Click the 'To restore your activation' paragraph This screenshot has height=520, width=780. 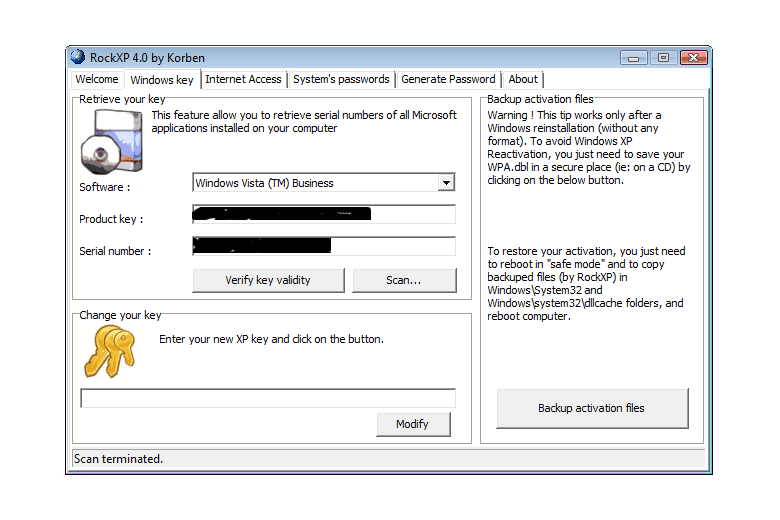pyautogui.click(x=586, y=284)
